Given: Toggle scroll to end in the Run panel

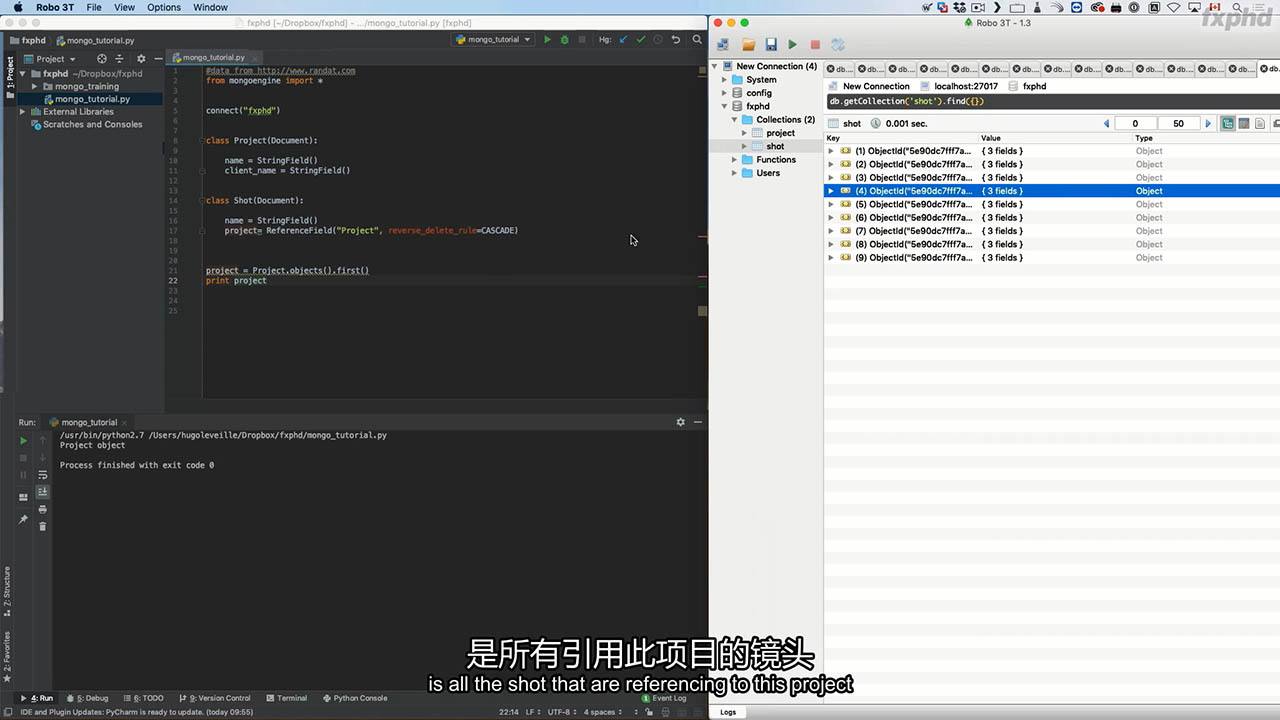Looking at the screenshot, I should [x=43, y=492].
